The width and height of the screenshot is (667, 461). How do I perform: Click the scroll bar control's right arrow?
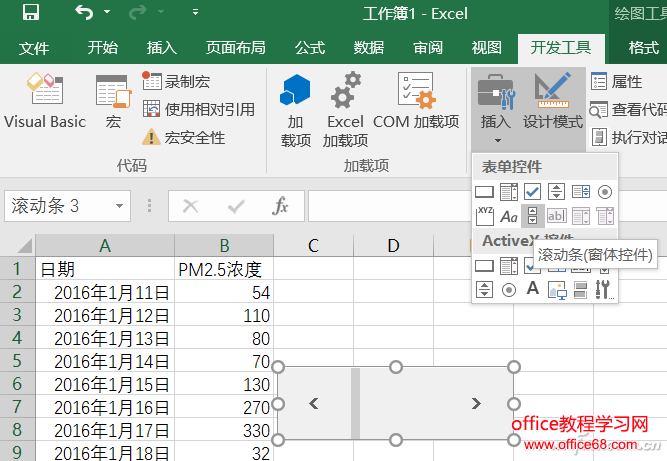coord(476,404)
